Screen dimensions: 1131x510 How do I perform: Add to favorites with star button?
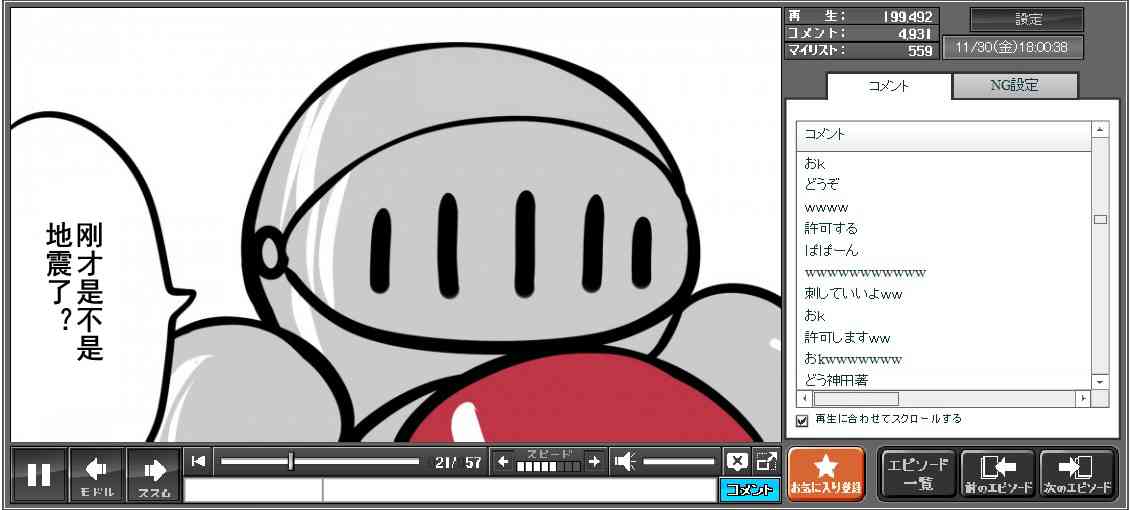pyautogui.click(x=826, y=474)
